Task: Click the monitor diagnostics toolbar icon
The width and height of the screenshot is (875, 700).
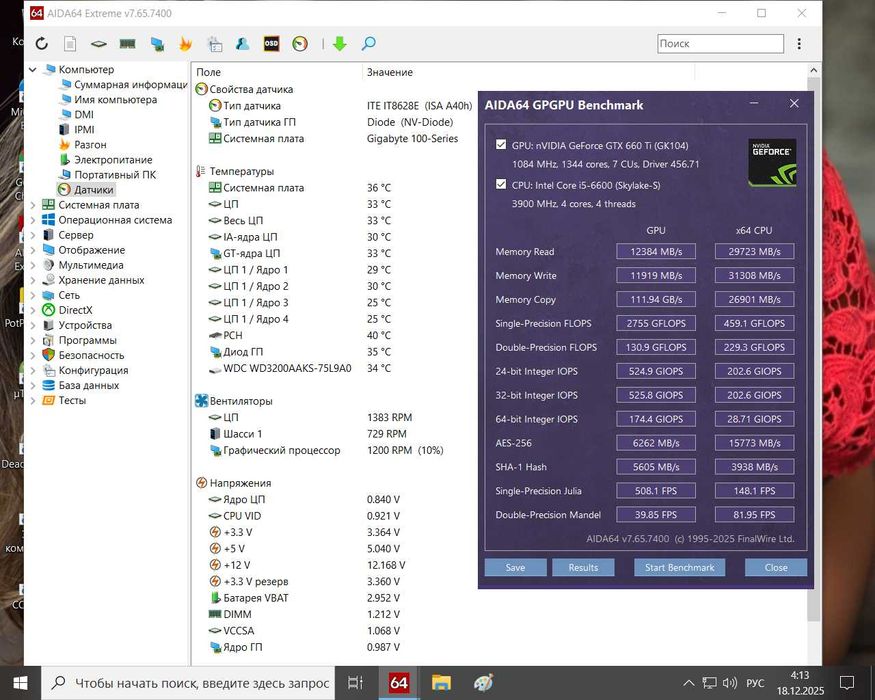Action: pyautogui.click(x=157, y=44)
